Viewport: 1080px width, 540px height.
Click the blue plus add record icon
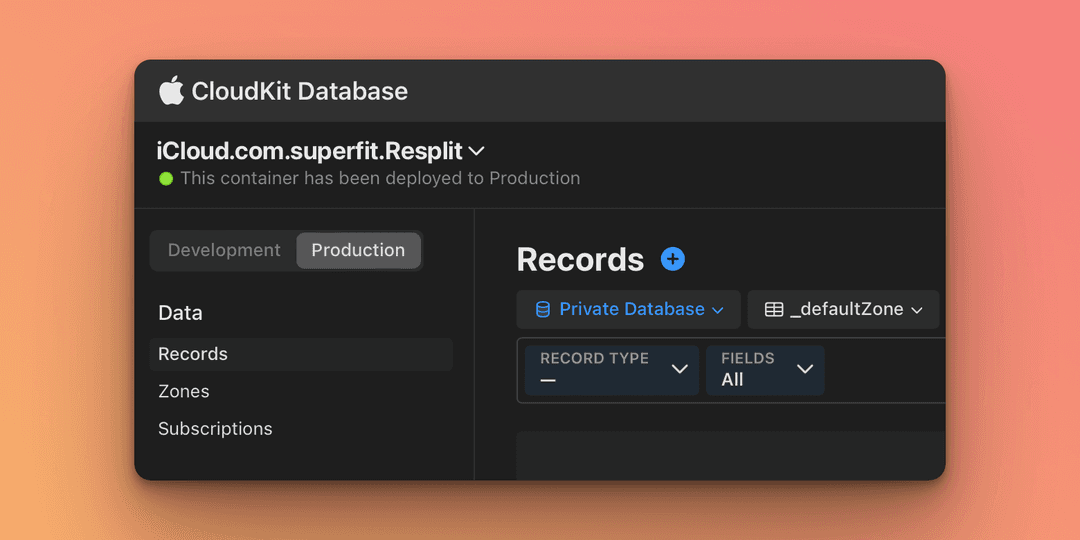673,259
